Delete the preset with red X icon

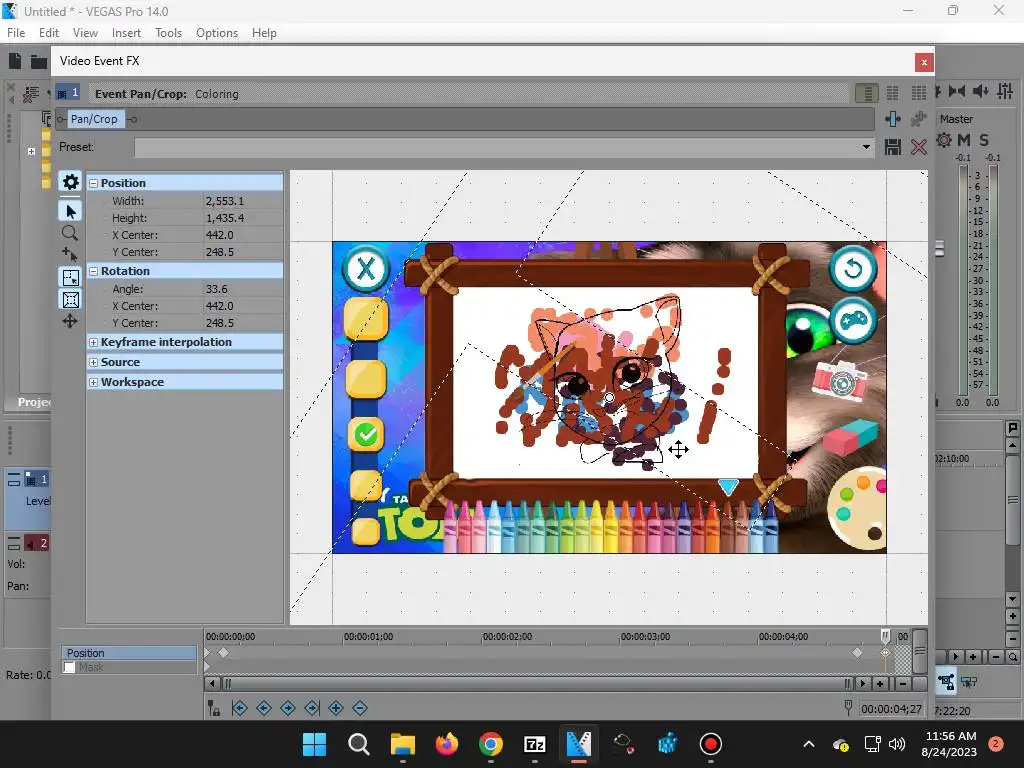point(919,147)
